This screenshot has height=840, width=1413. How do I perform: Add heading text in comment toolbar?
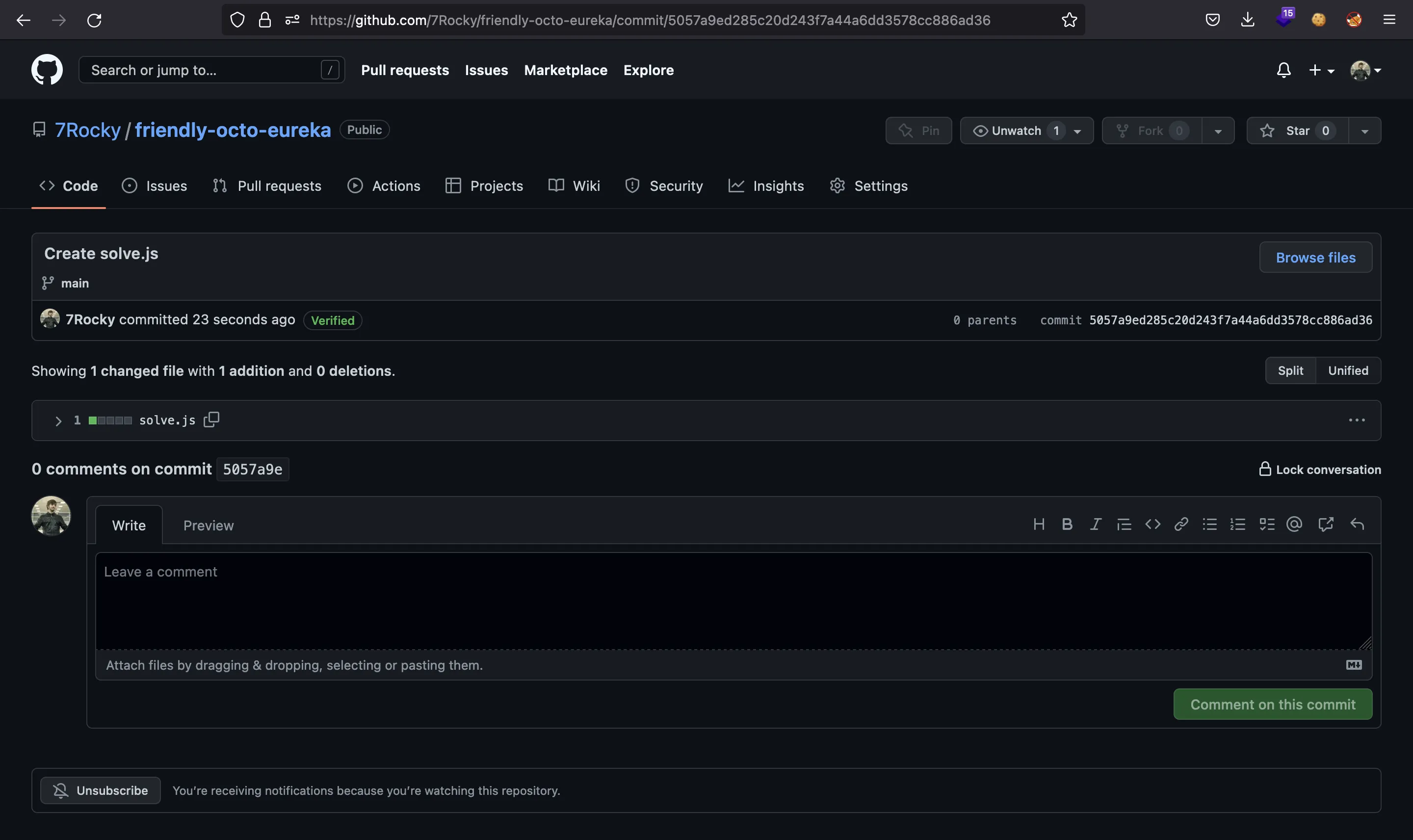(x=1038, y=524)
